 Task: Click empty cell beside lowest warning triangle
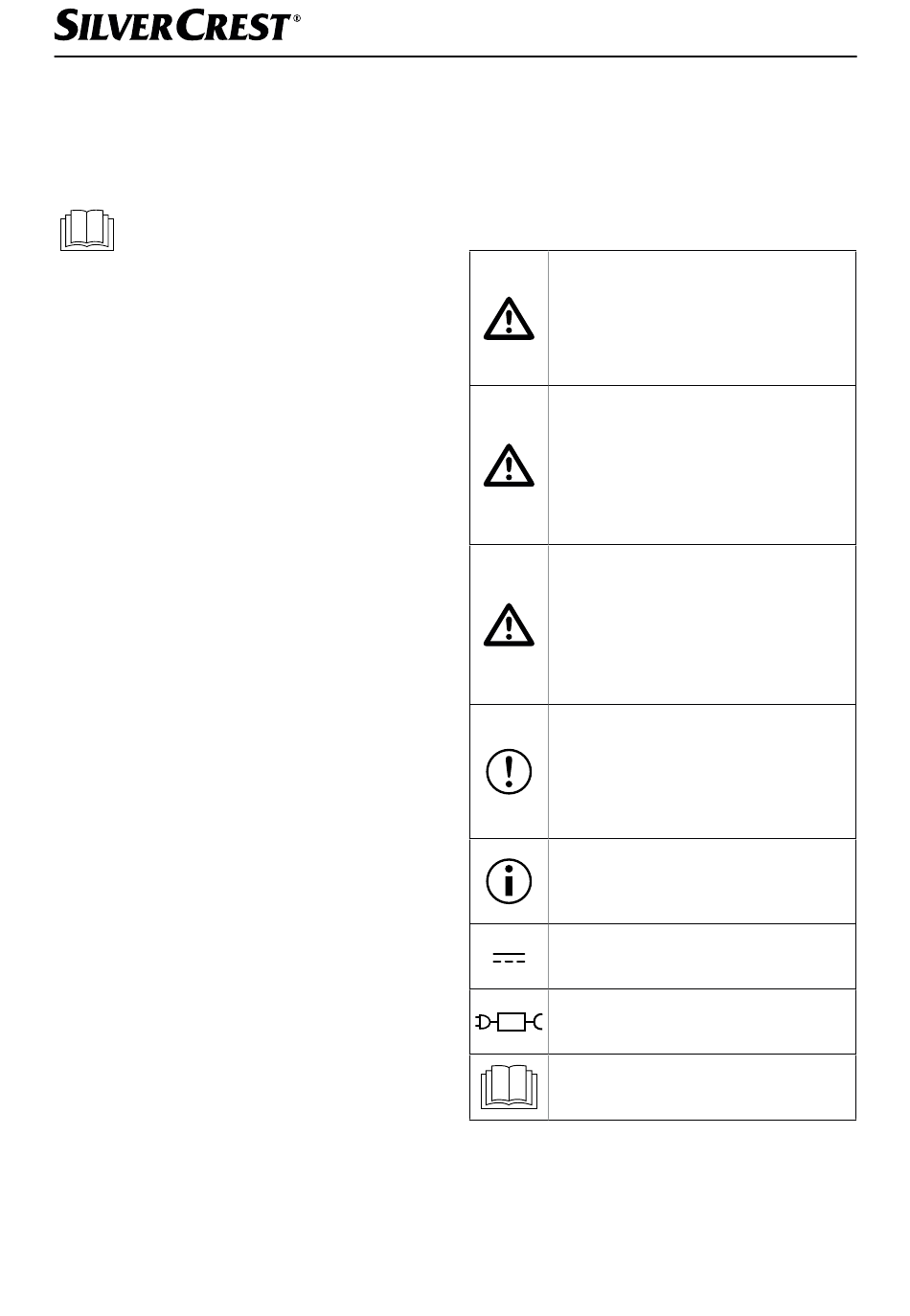(x=701, y=624)
